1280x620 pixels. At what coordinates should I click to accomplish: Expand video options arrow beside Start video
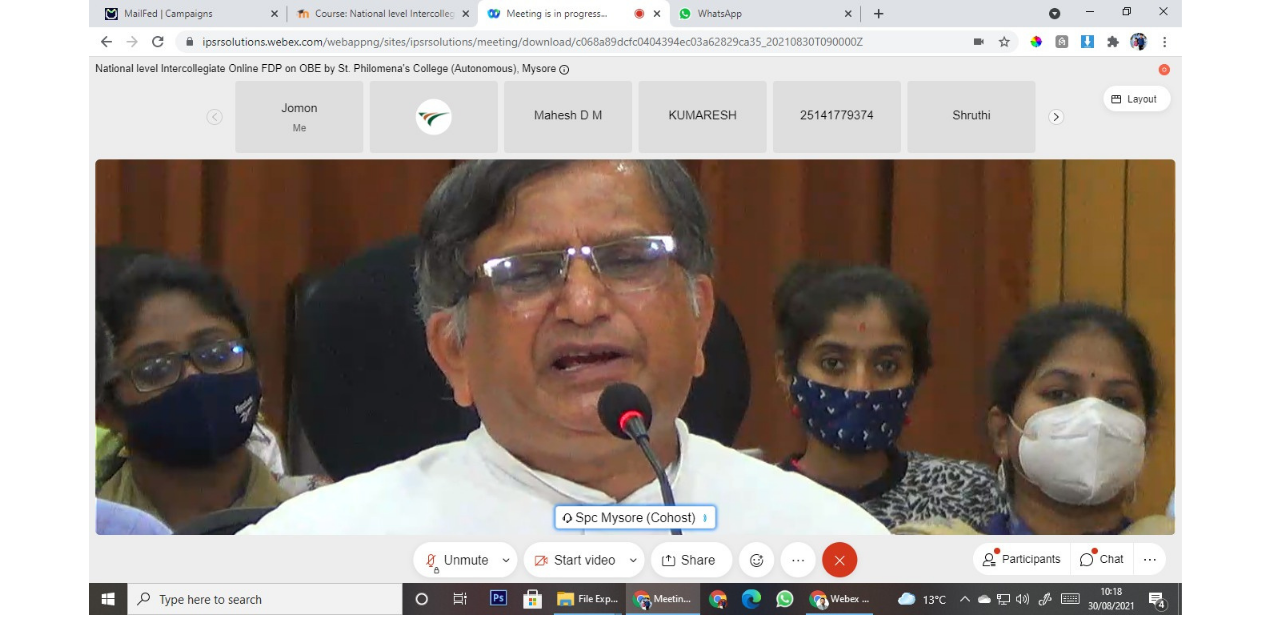point(633,560)
